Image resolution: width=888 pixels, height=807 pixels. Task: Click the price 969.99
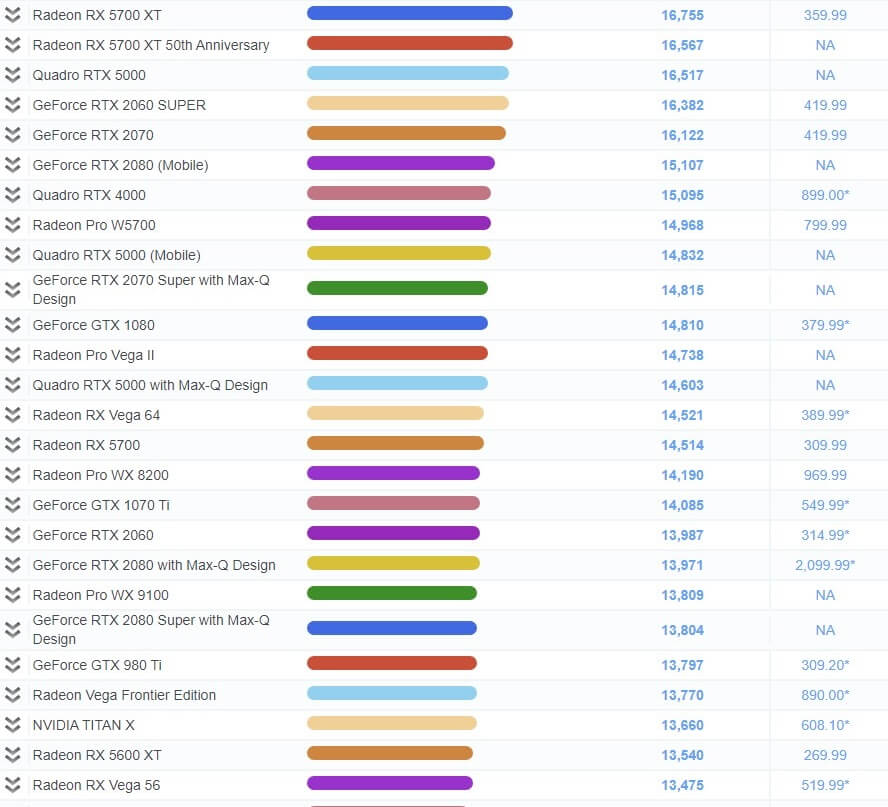pyautogui.click(x=825, y=475)
